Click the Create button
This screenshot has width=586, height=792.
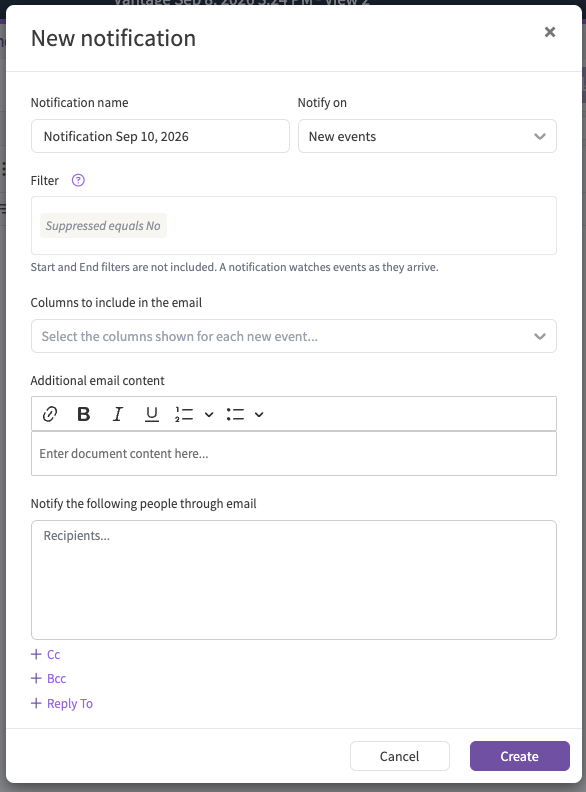(519, 756)
